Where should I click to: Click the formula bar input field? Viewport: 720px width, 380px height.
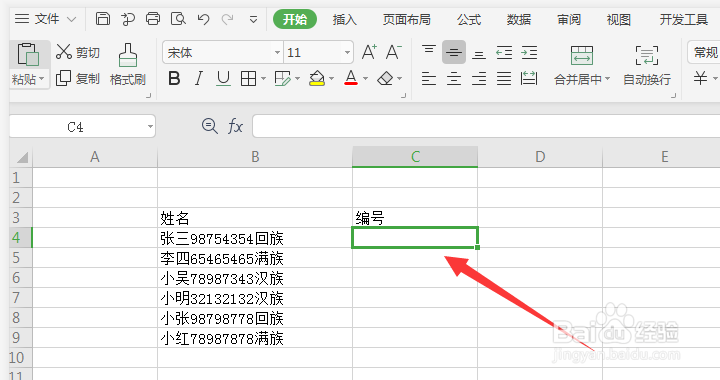pyautogui.click(x=486, y=126)
